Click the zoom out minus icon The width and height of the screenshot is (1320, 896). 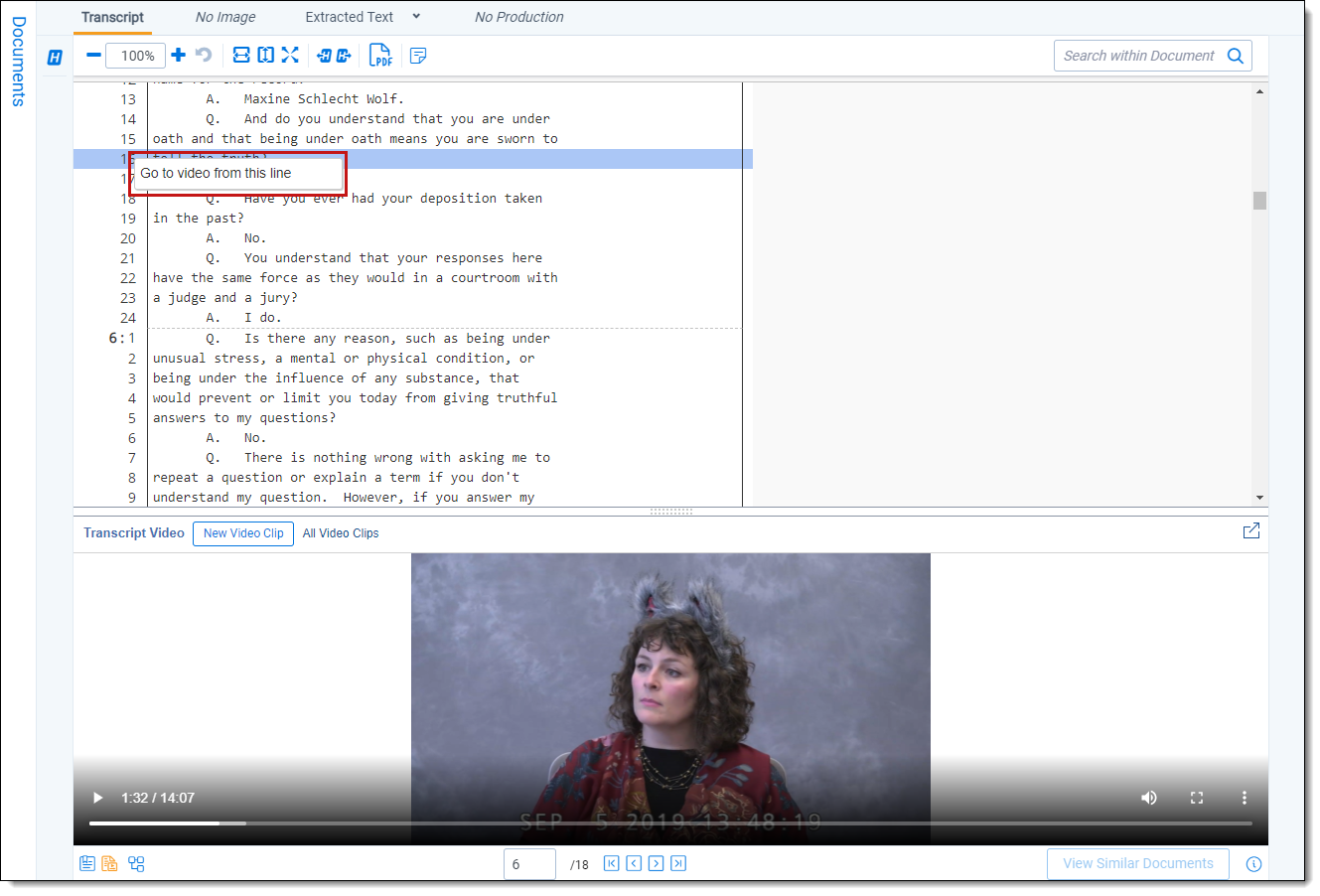93,56
